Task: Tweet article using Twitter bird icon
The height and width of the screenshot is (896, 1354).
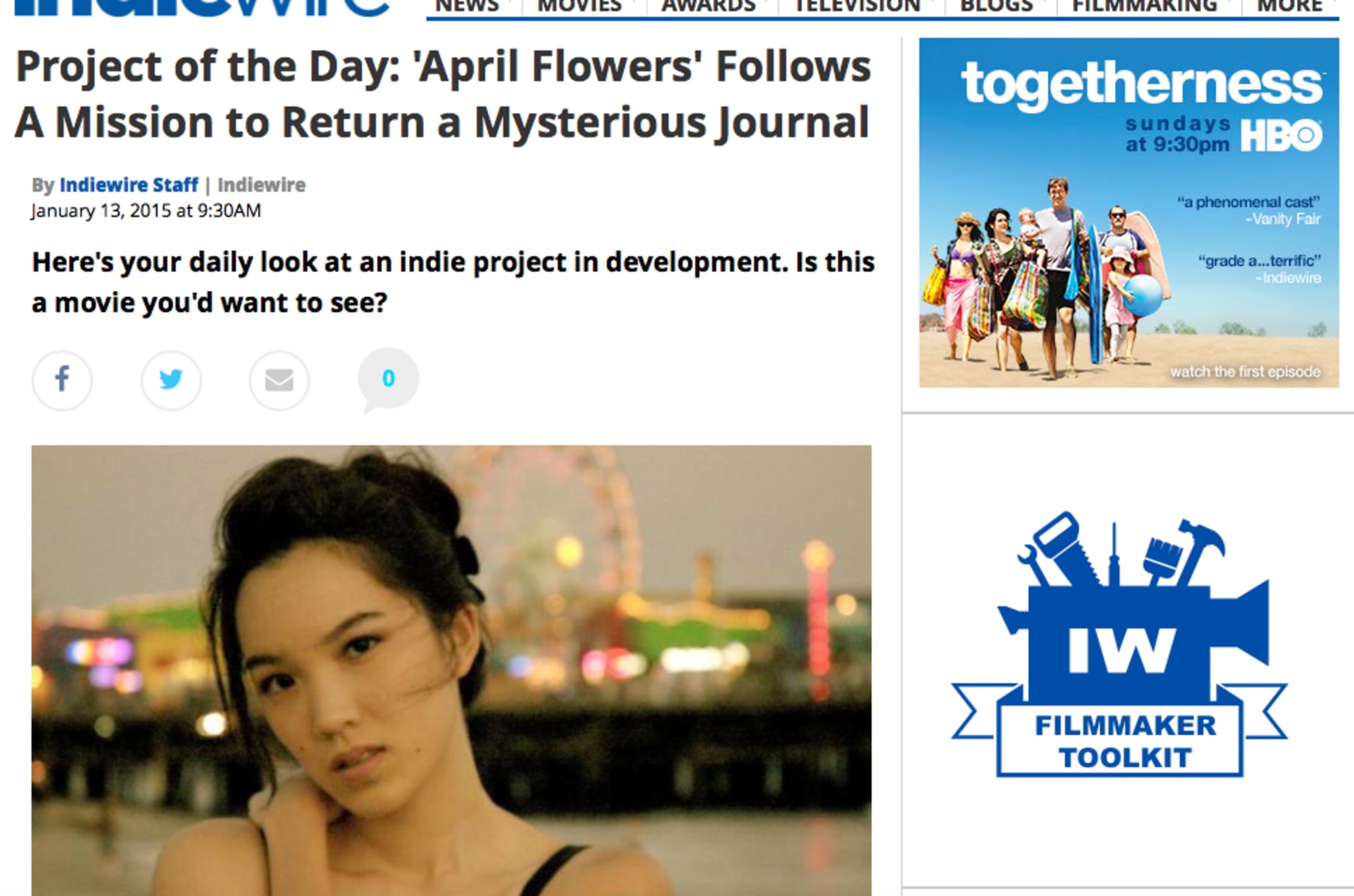Action: click(x=171, y=380)
